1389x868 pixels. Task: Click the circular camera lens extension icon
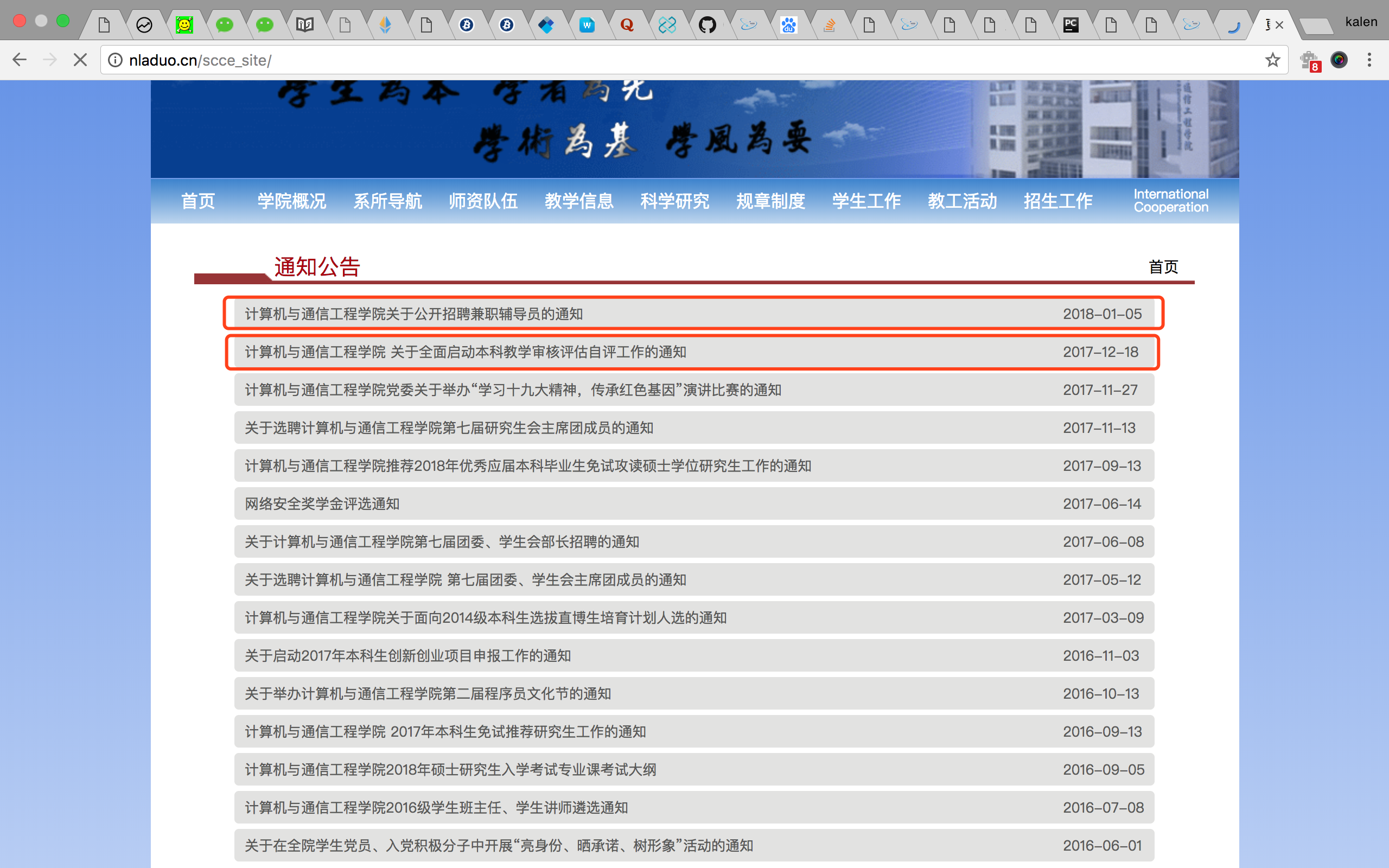1339,60
